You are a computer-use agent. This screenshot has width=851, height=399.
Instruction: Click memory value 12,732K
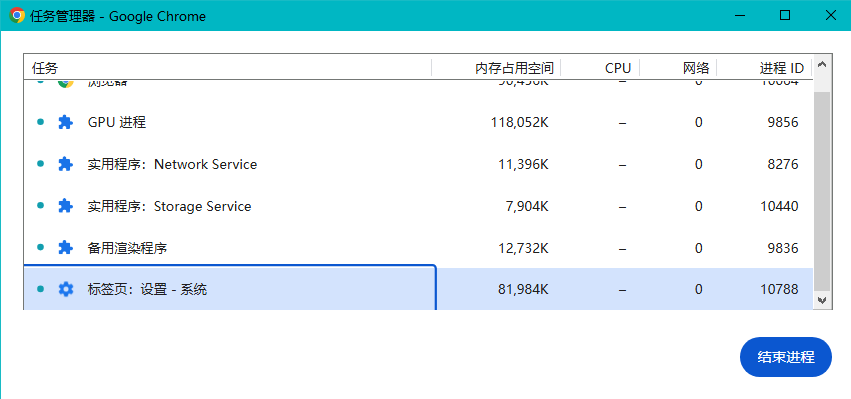[523, 248]
